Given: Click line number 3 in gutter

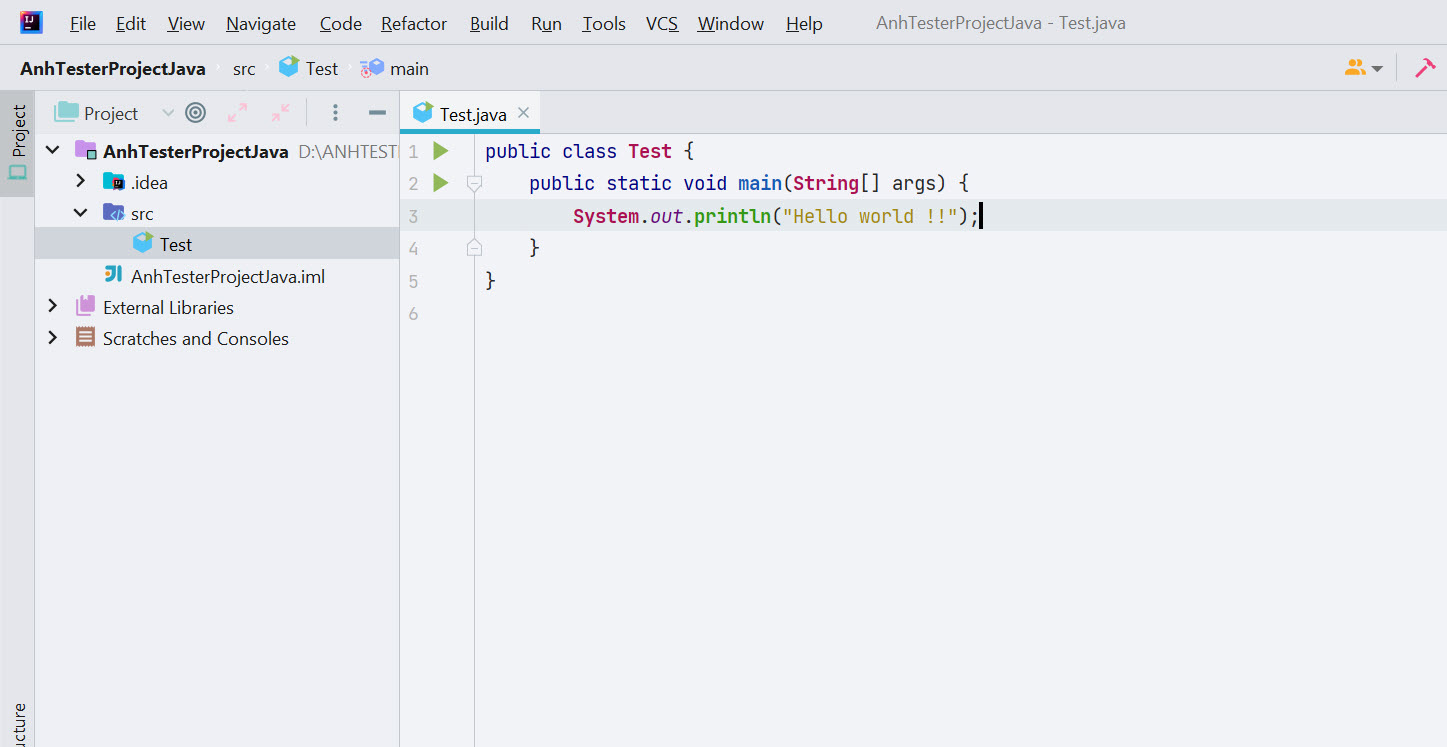Looking at the screenshot, I should [x=414, y=216].
